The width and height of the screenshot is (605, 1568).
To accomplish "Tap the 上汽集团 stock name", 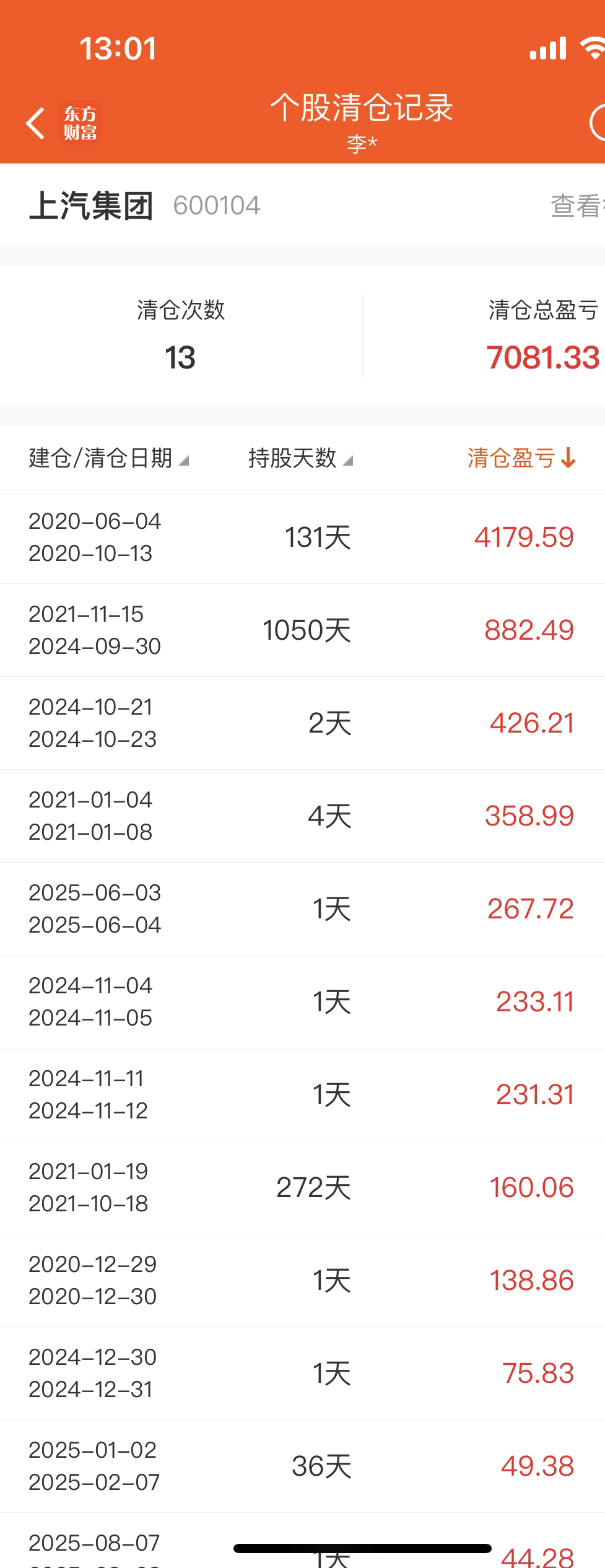I will click(x=91, y=206).
